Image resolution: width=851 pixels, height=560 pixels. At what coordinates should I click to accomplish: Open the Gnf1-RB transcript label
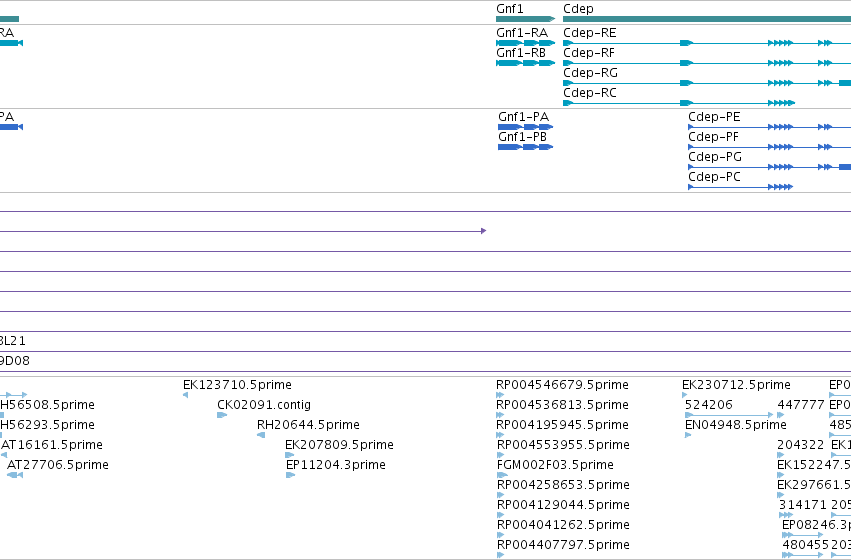pos(521,53)
